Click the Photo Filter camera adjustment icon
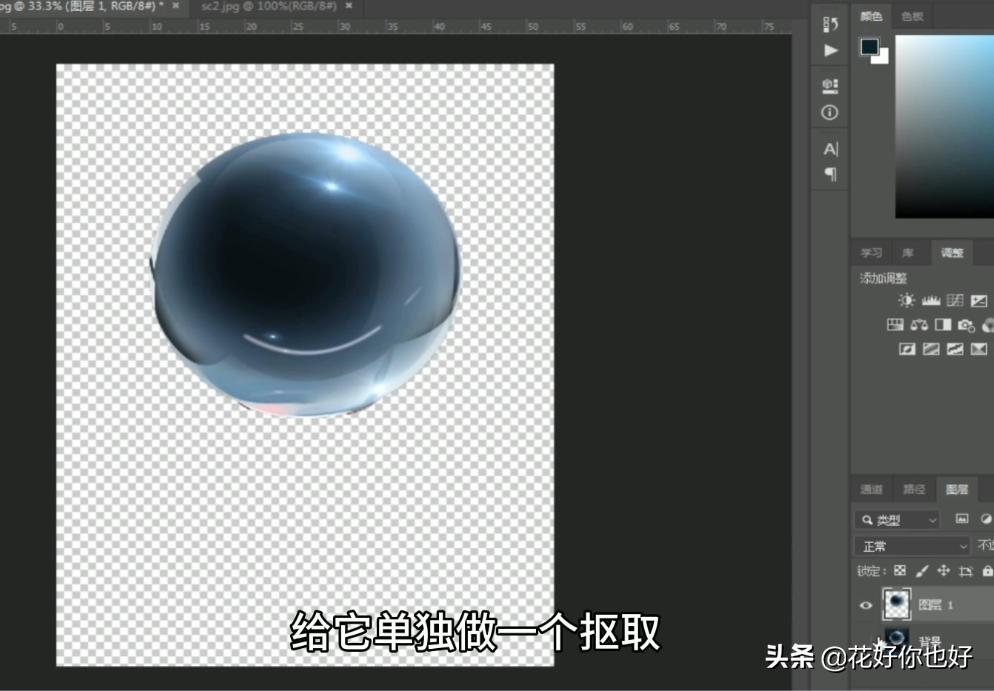Image resolution: width=994 pixels, height=691 pixels. pos(965,324)
